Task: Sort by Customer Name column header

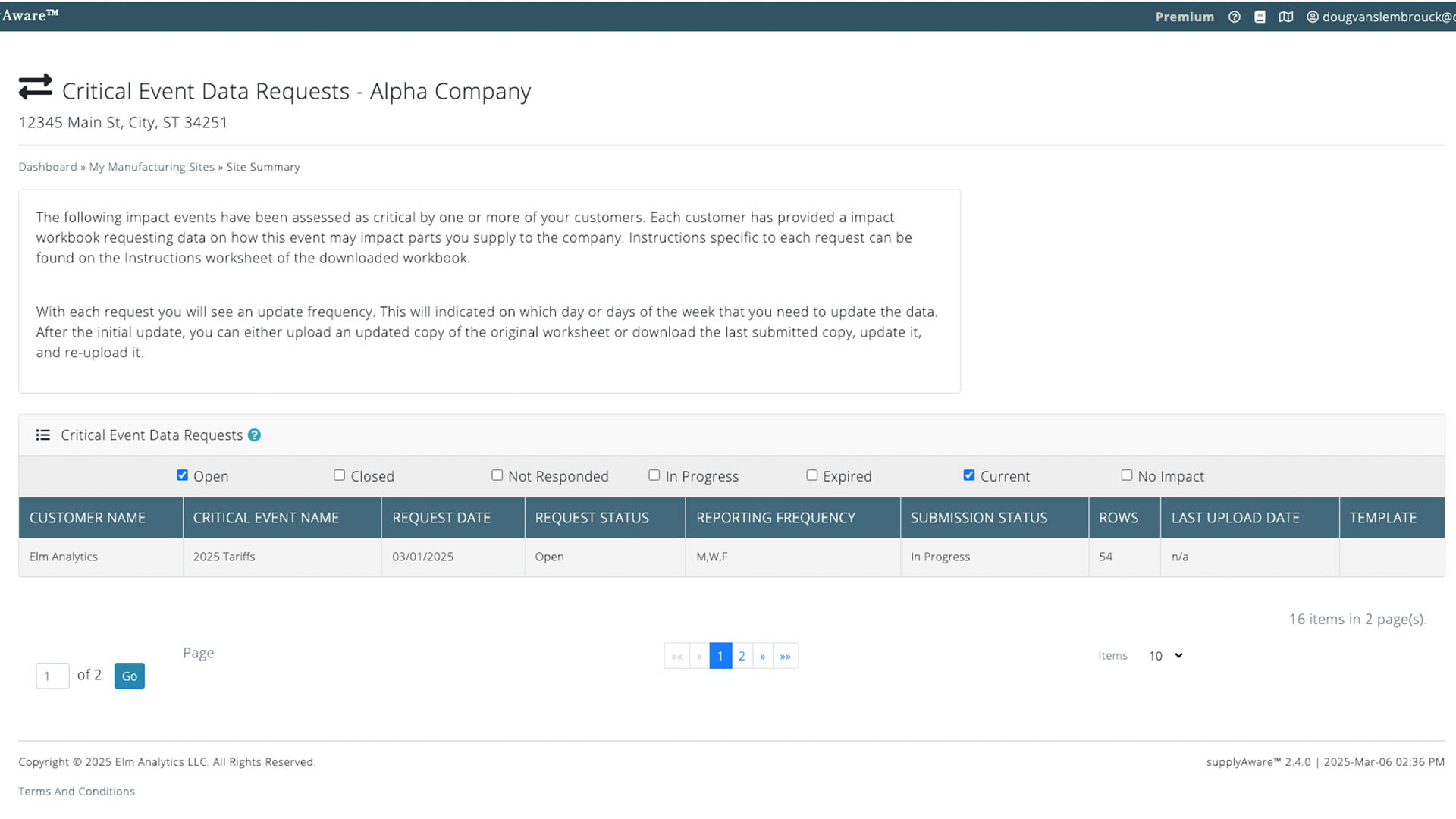Action: pos(87,518)
